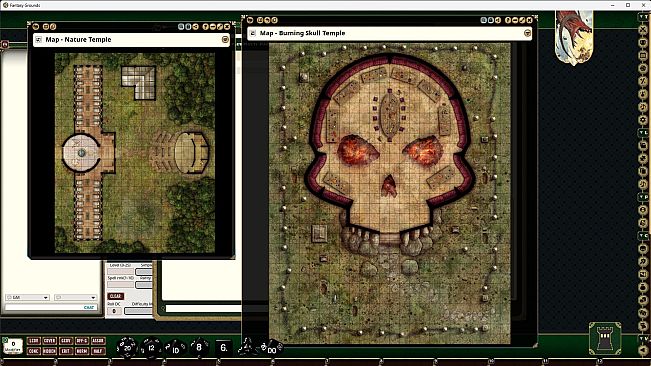Viewport: 651px width, 366px height.
Task: Click the Nature Temple map image
Action: tap(135, 153)
